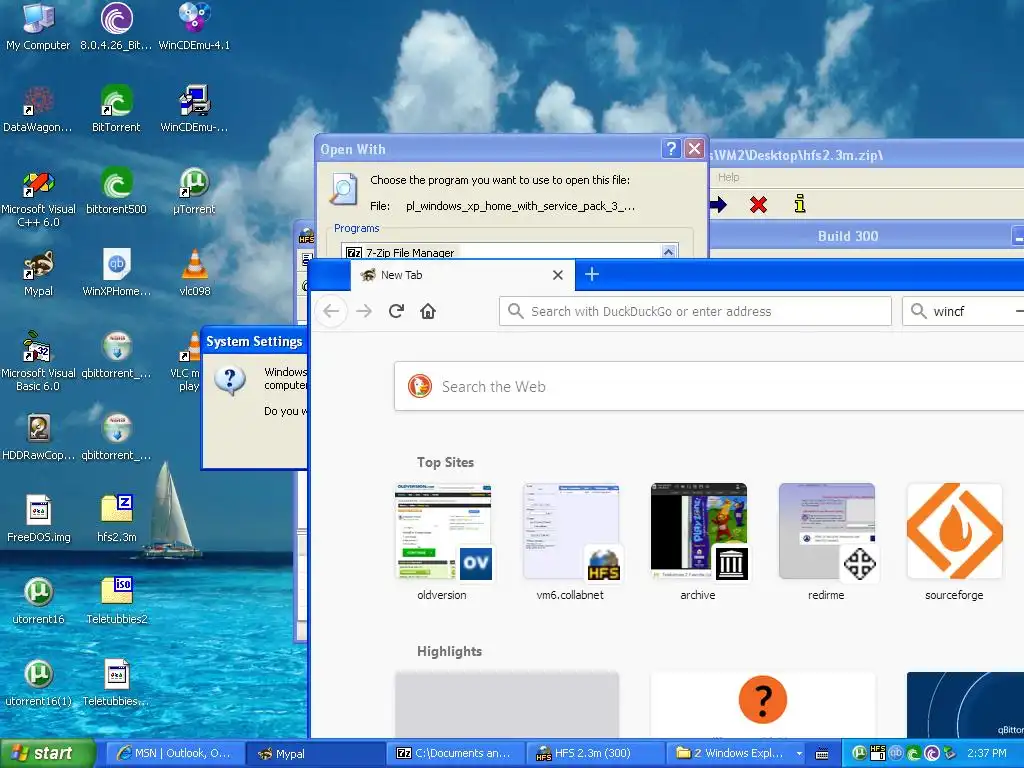Click the keyboard language bar icon
The width and height of the screenshot is (1024, 768).
822,754
